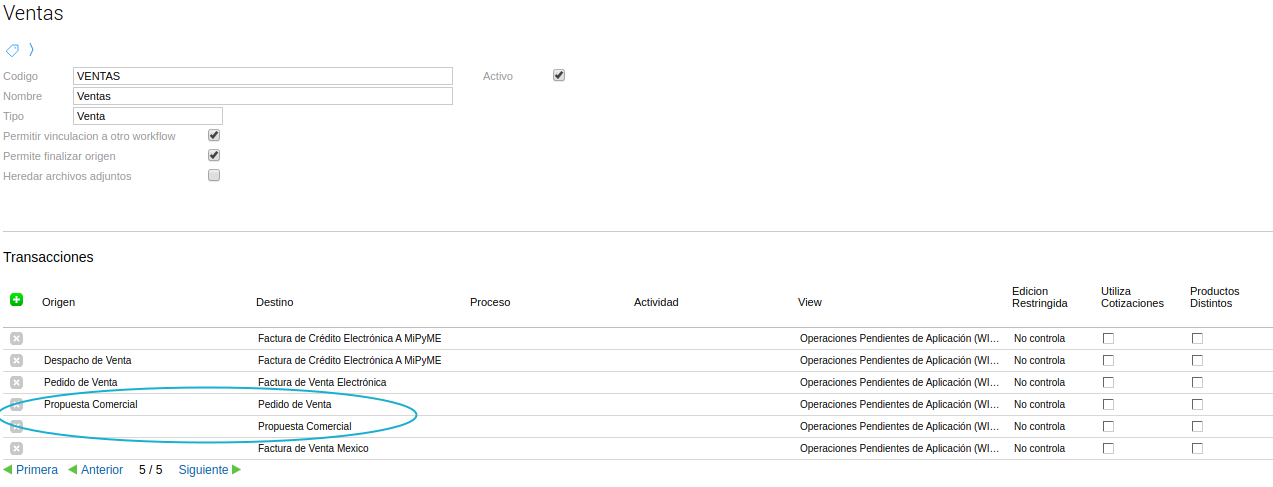Uncheck Permitir vinculacion a otro workflow
Image resolution: width=1273 pixels, height=487 pixels.
214,135
